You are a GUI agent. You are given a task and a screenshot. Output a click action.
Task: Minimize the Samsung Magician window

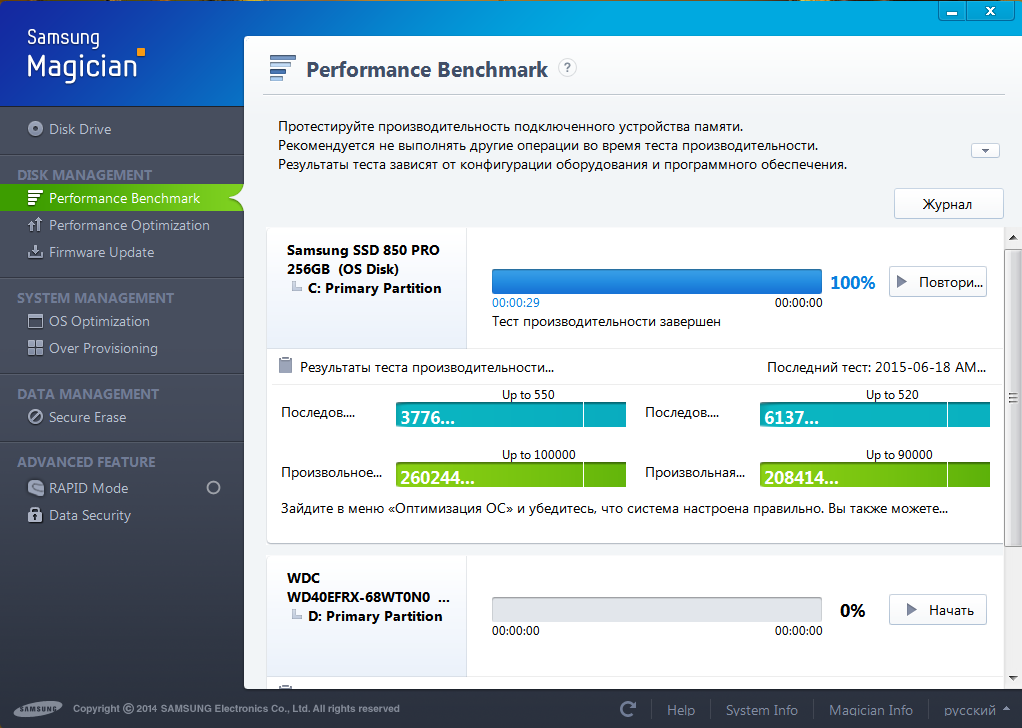(x=952, y=11)
